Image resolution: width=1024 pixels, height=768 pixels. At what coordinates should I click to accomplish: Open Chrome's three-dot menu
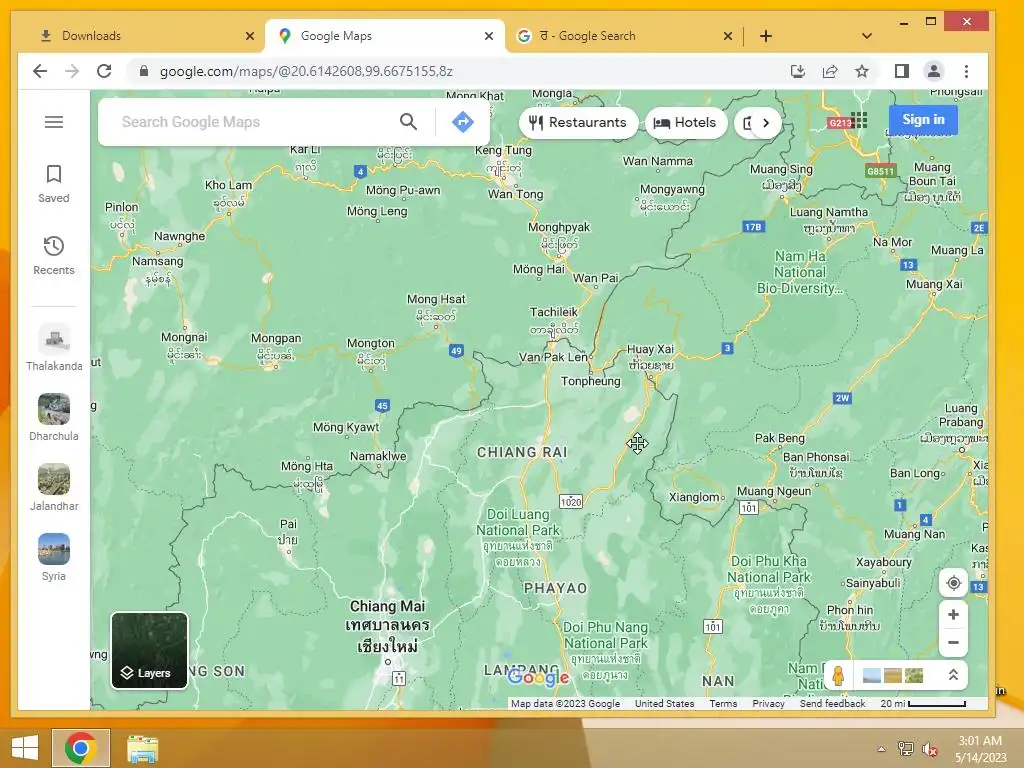tap(967, 71)
